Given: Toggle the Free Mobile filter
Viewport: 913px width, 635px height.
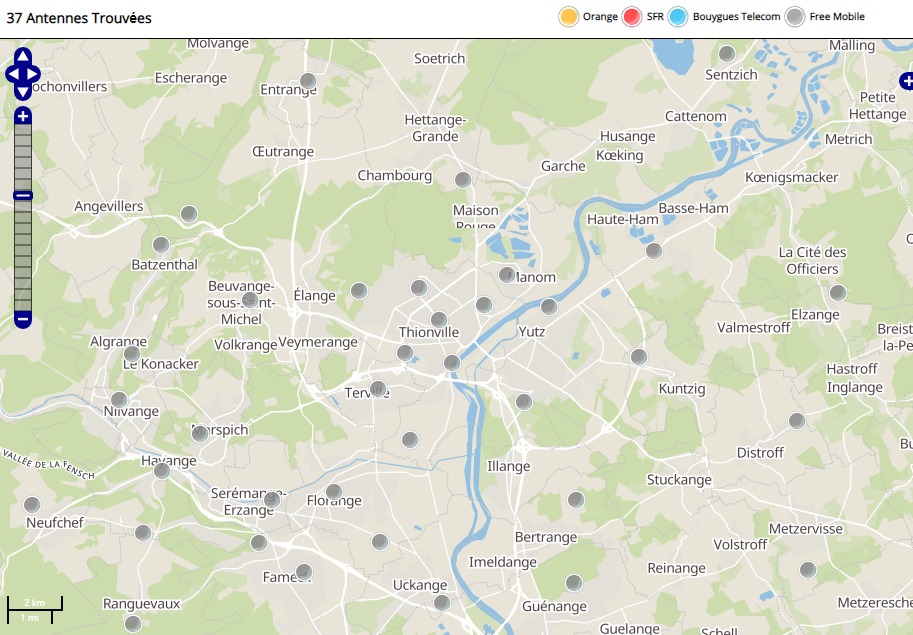Looking at the screenshot, I should point(795,17).
